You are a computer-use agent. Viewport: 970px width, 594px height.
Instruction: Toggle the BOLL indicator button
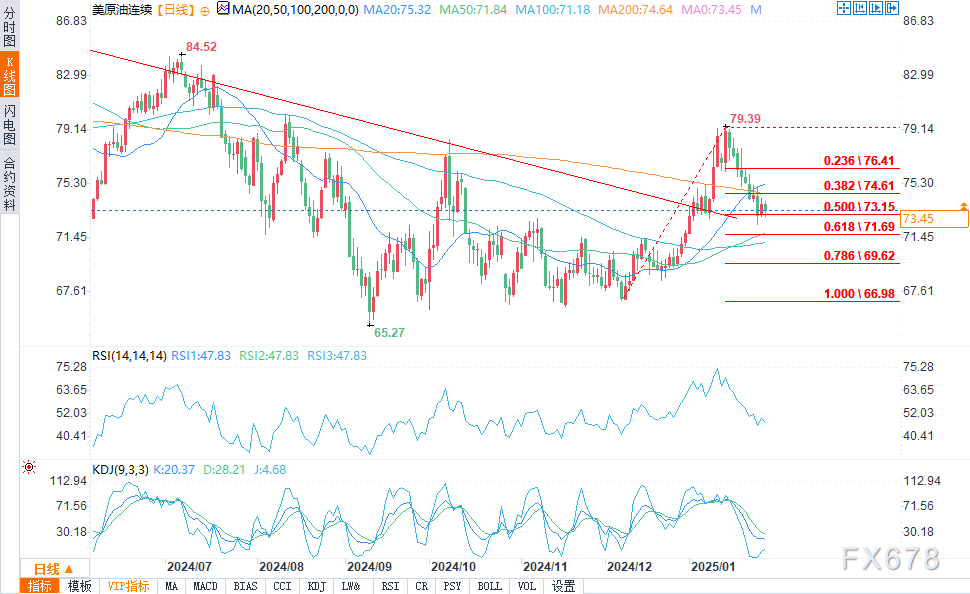490,586
